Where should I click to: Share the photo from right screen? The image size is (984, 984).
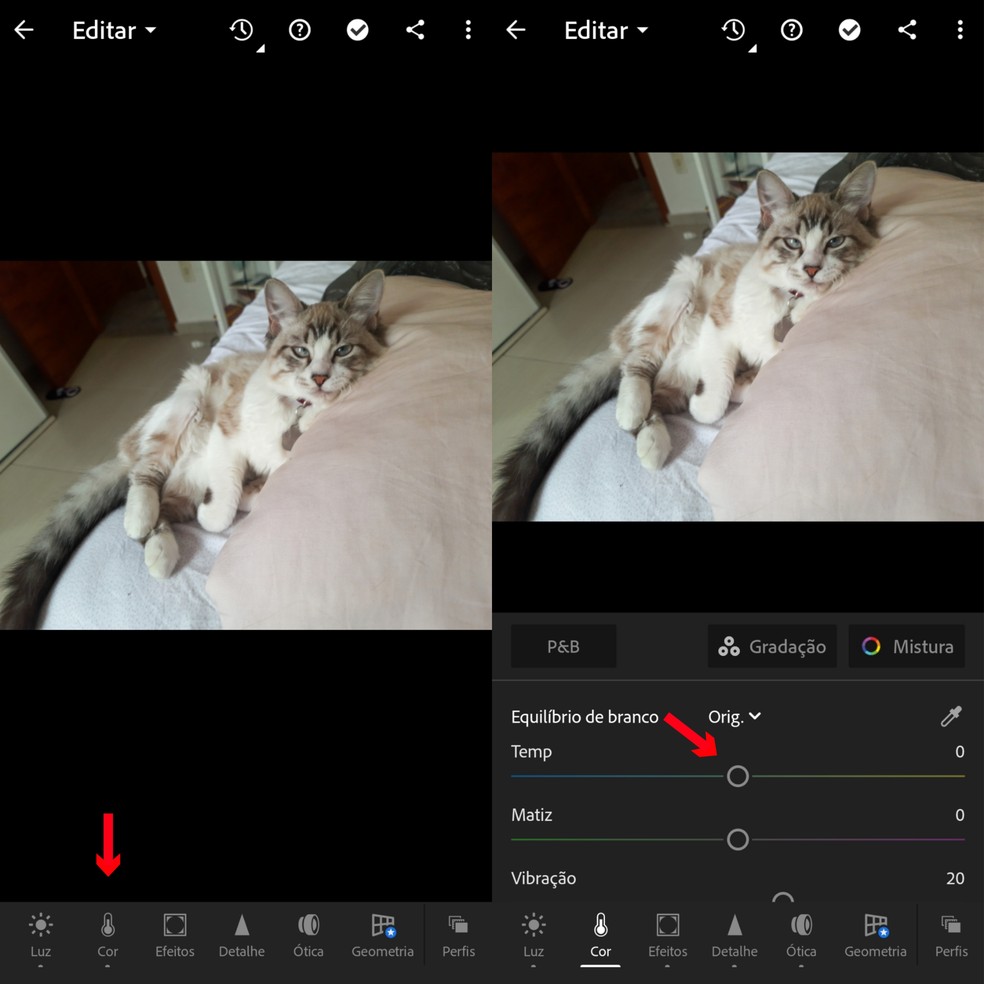click(x=907, y=29)
